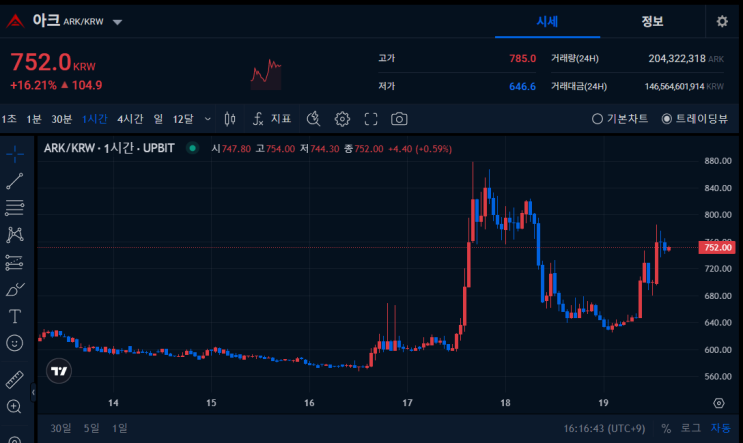The image size is (743, 443).
Task: Select the text annotation tool
Action: coord(15,316)
